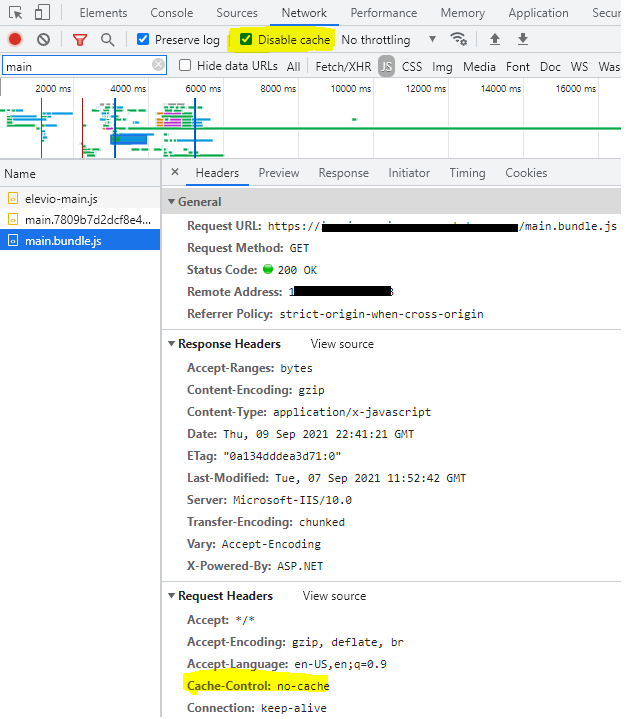Collapse the General section
Viewport: 626px width, 719px height.
pos(171,202)
